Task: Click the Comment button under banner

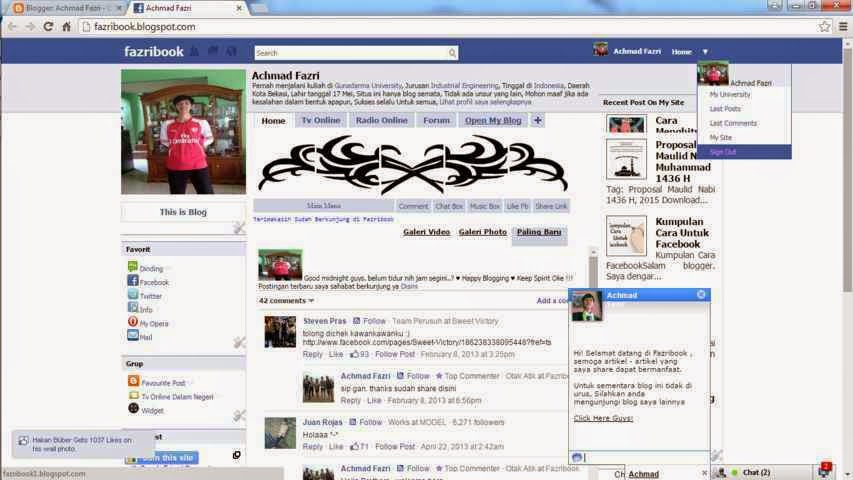Action: coord(413,206)
